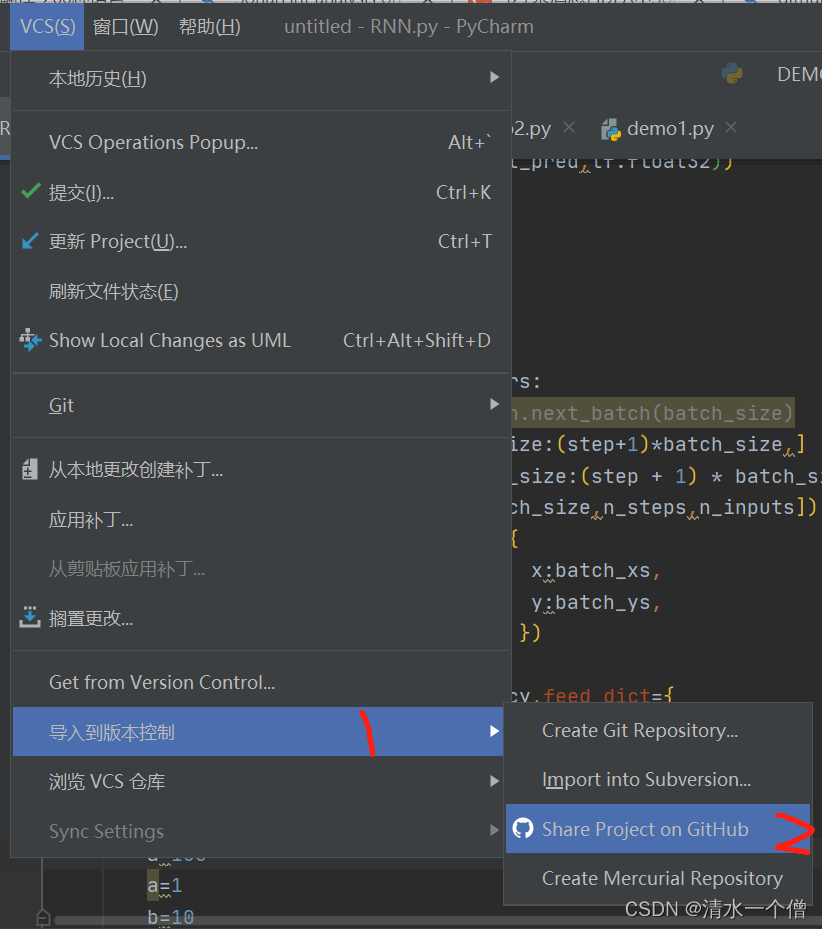Open the Git menu entry
The height and width of the screenshot is (929, 822).
point(261,405)
